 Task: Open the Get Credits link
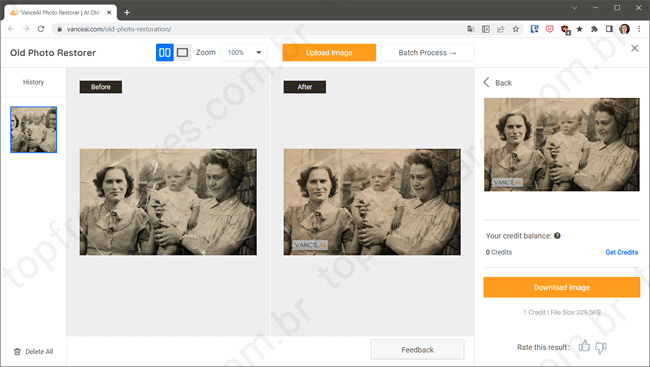621,252
